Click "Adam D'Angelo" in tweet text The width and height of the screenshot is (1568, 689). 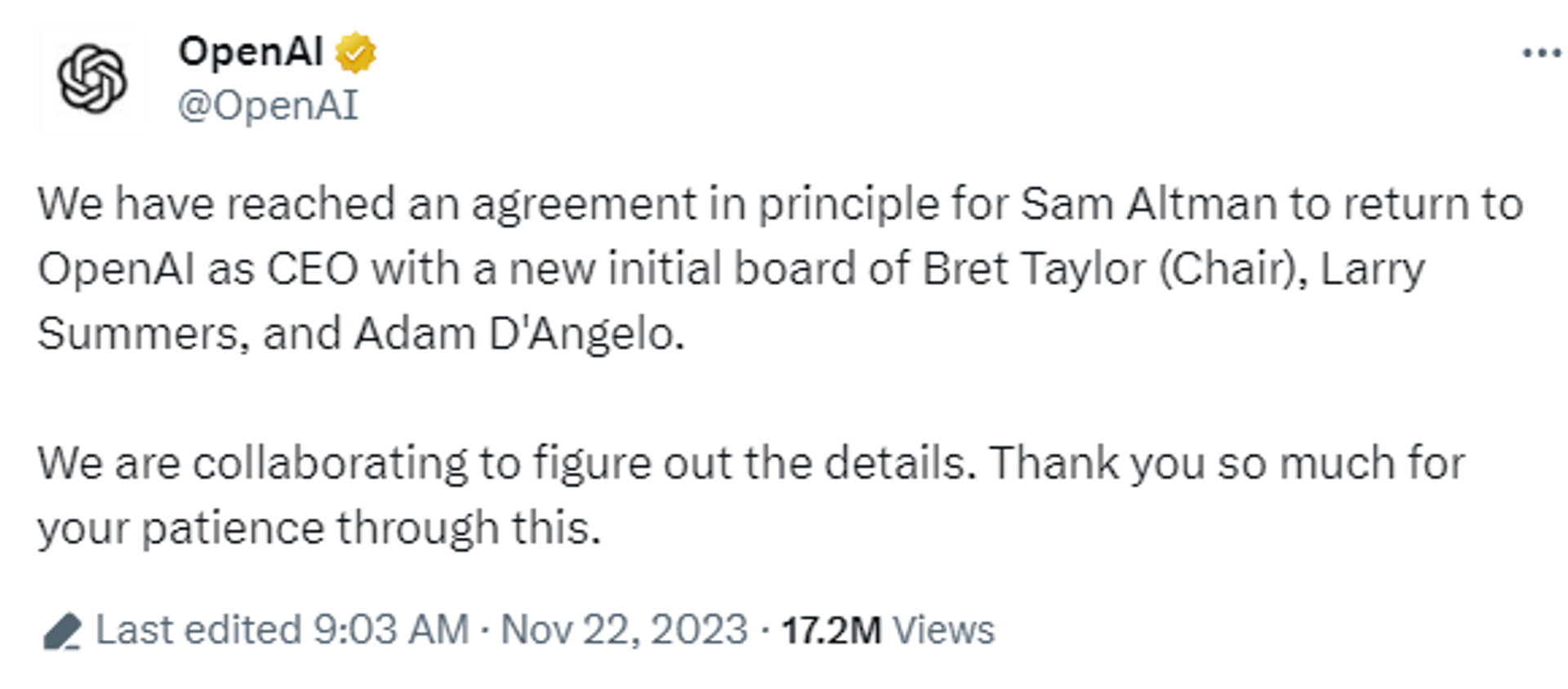click(x=518, y=334)
